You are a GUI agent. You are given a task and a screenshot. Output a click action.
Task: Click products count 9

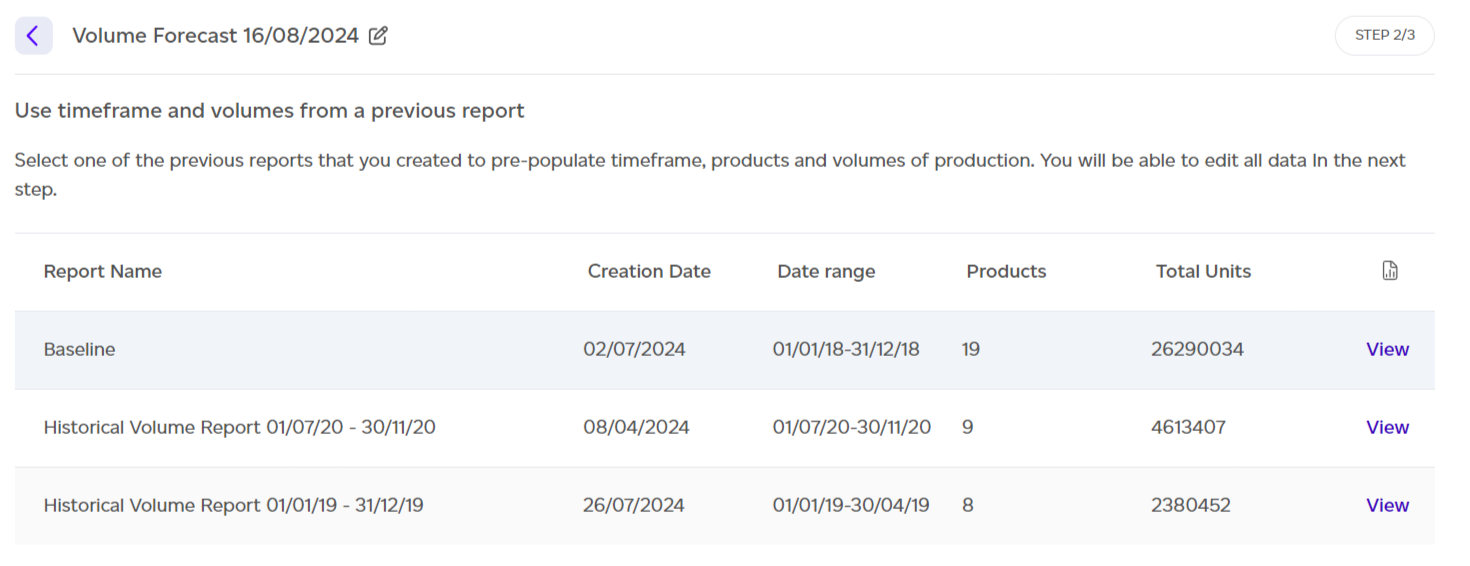point(967,427)
